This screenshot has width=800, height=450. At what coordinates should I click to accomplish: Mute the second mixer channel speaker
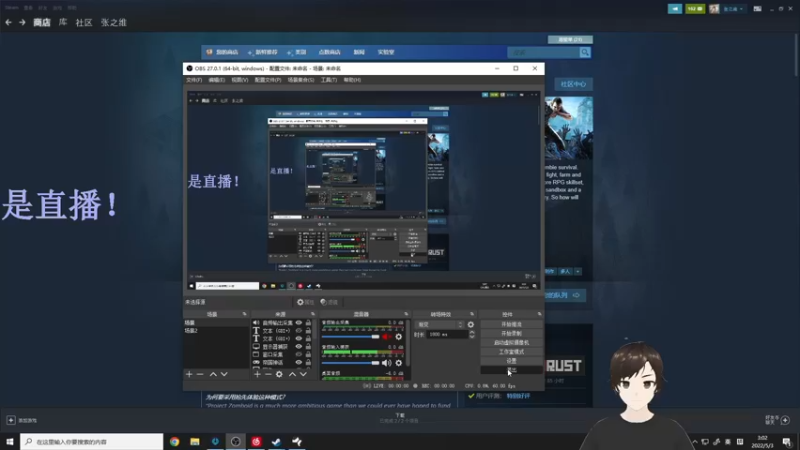tap(386, 363)
